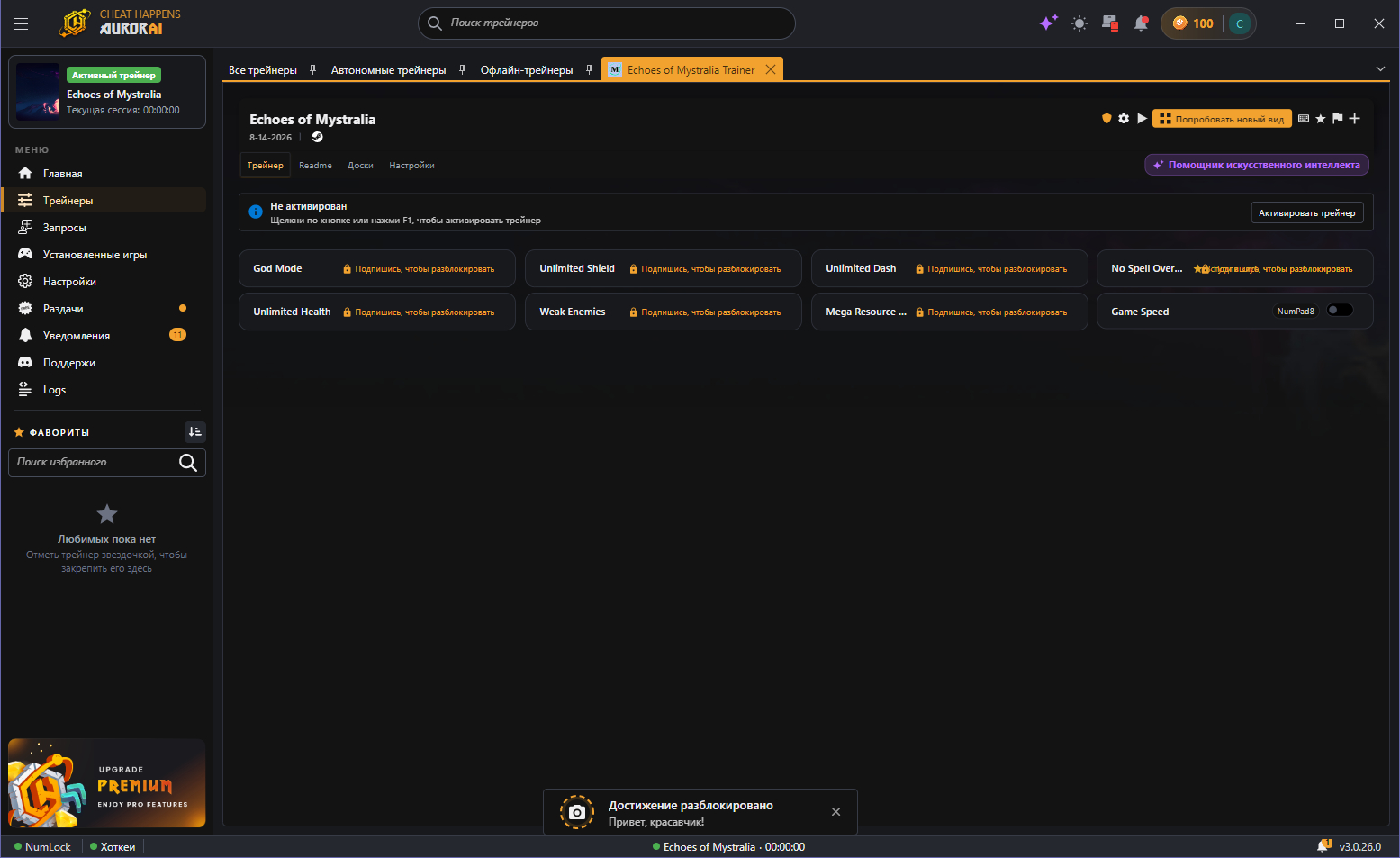
Task: Click the Upgrade Premium banner
Action: [107, 783]
